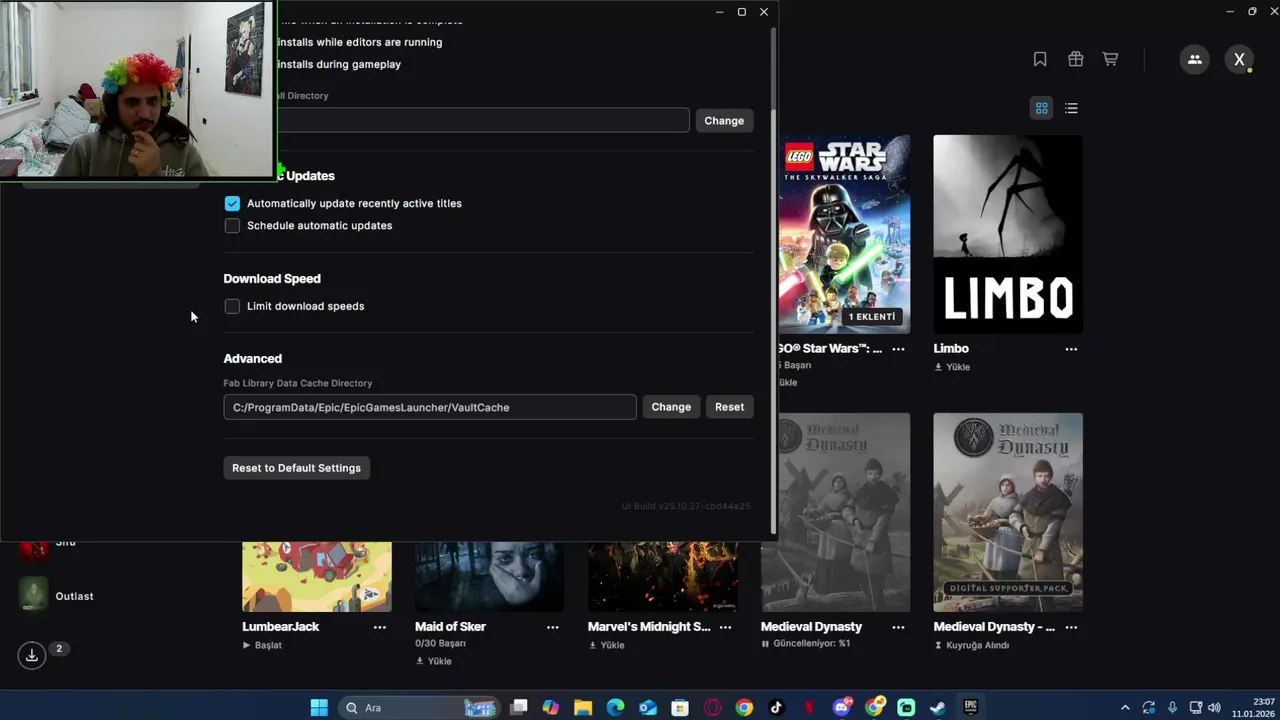This screenshot has width=1280, height=720.
Task: Open the Windows Start menu
Action: click(319, 708)
